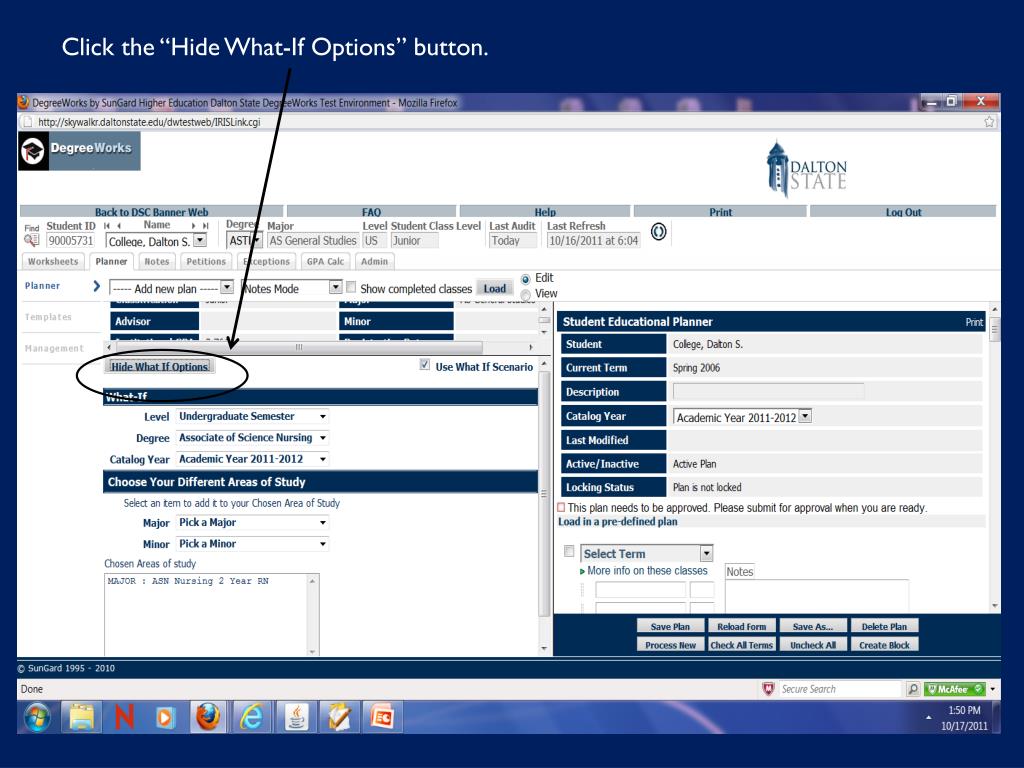Go to next student record arrow
The image size is (1024, 768).
pyautogui.click(x=193, y=226)
